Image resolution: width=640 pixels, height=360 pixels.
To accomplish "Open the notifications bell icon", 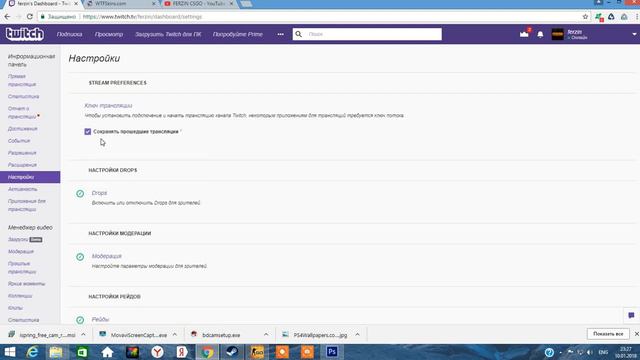I will coord(540,35).
